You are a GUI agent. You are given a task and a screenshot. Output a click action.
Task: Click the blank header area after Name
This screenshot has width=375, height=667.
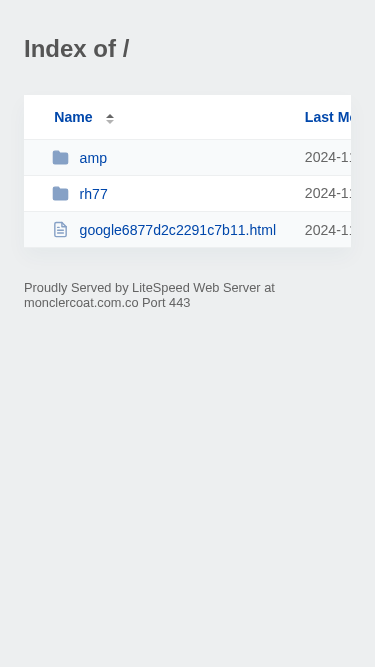208,117
